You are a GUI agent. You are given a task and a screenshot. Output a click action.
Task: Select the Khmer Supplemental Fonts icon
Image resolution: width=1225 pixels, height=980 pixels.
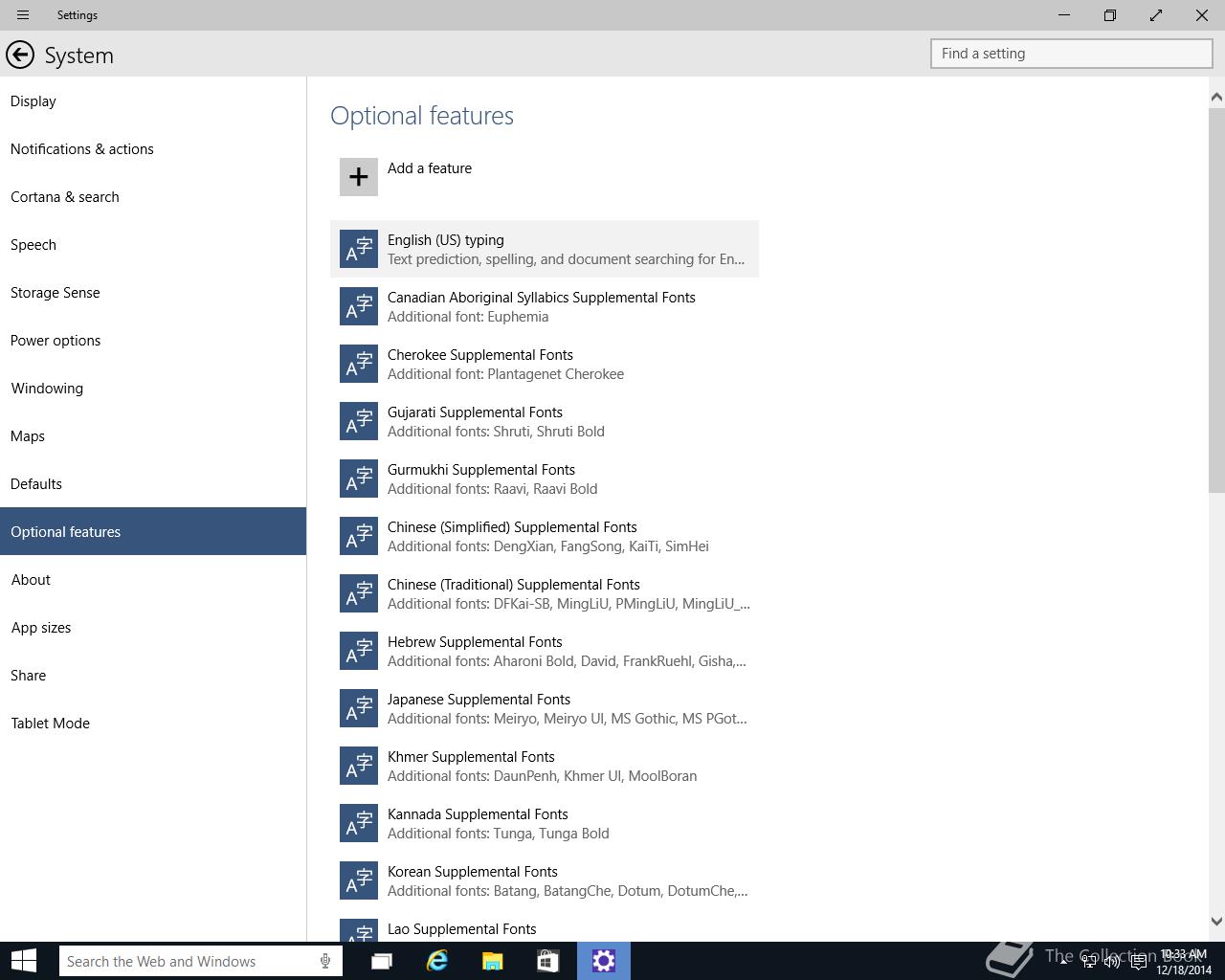click(x=359, y=766)
